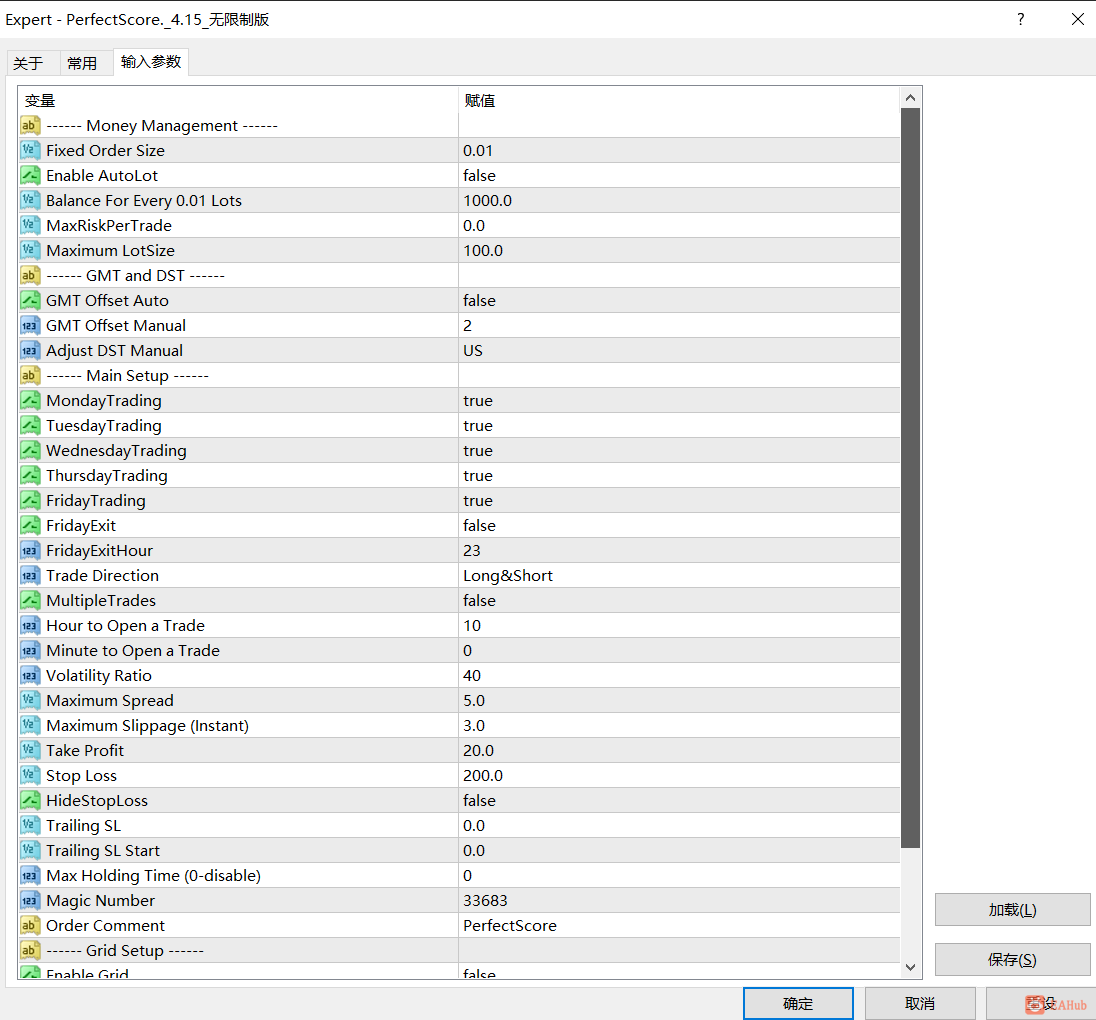This screenshot has width=1096, height=1020.
Task: Click the boolean icon next to TuesdayTrading
Action: (x=30, y=426)
